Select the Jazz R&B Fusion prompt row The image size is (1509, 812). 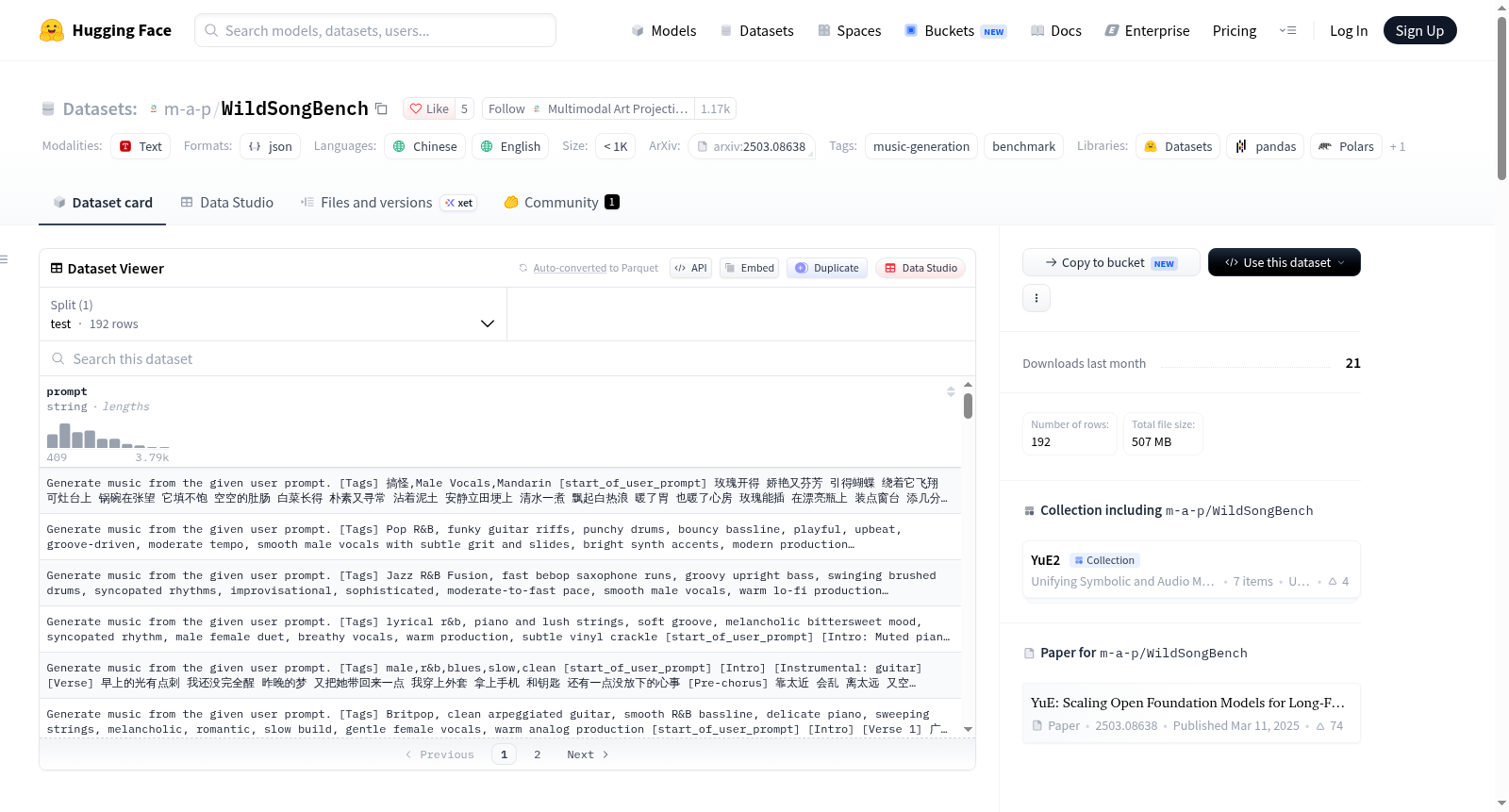[x=500, y=583]
